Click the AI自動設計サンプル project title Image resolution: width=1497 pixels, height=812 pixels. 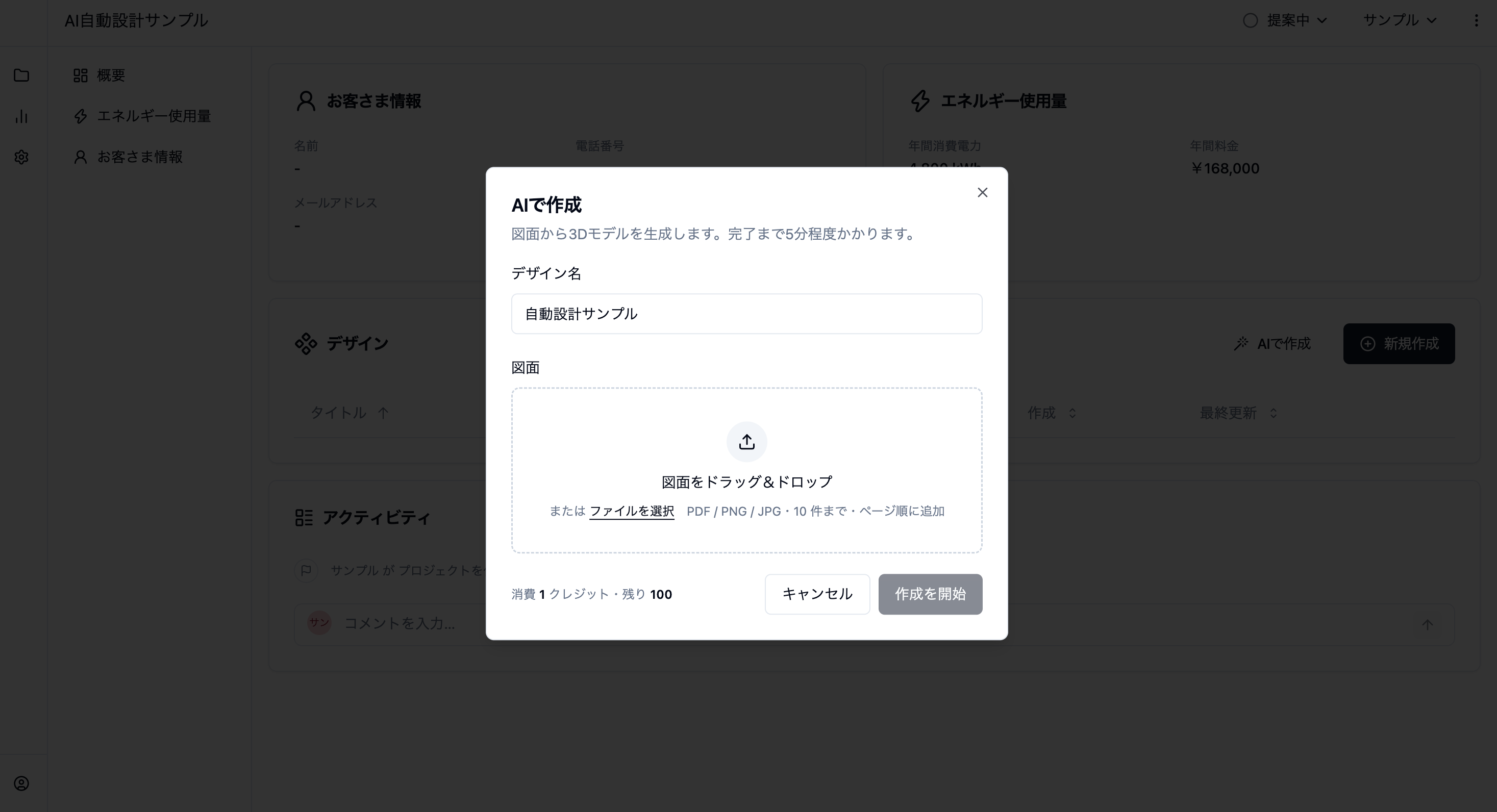(x=136, y=20)
